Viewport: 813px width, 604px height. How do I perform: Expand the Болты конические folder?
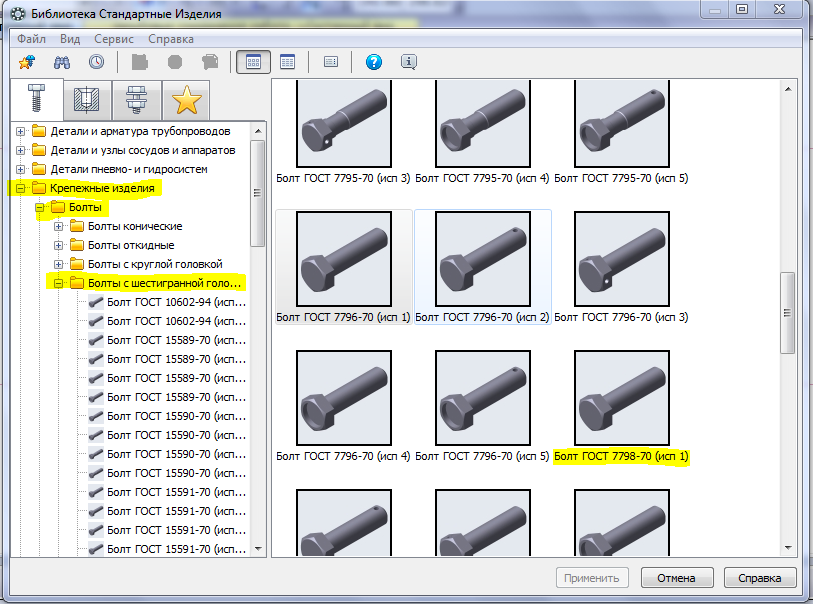click(59, 226)
